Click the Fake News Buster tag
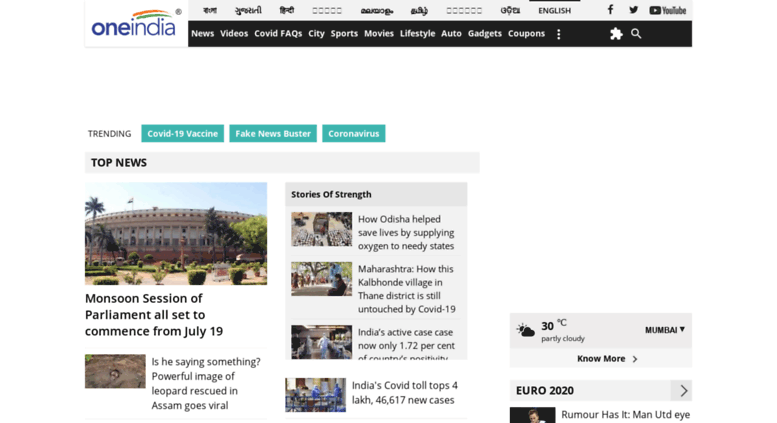777x423 pixels. [x=273, y=133]
